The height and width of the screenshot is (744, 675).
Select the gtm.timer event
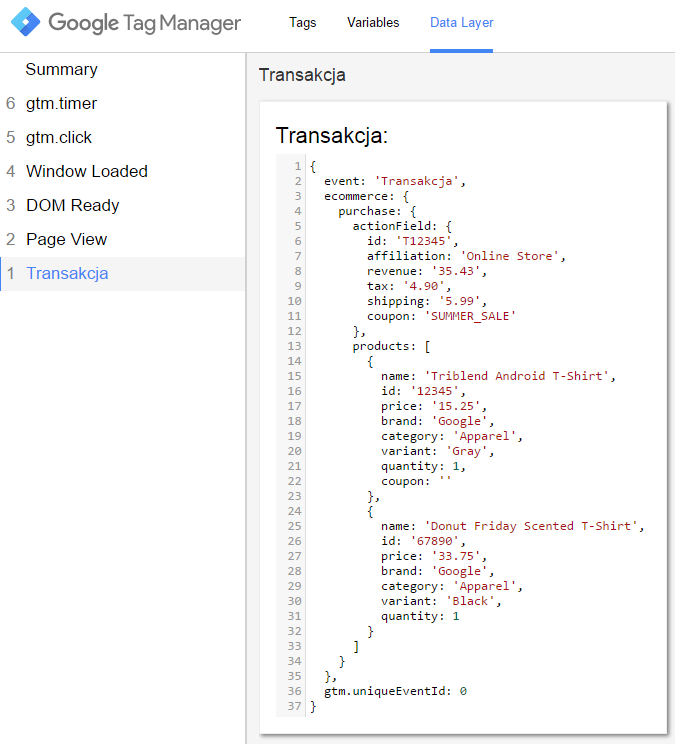coord(61,104)
